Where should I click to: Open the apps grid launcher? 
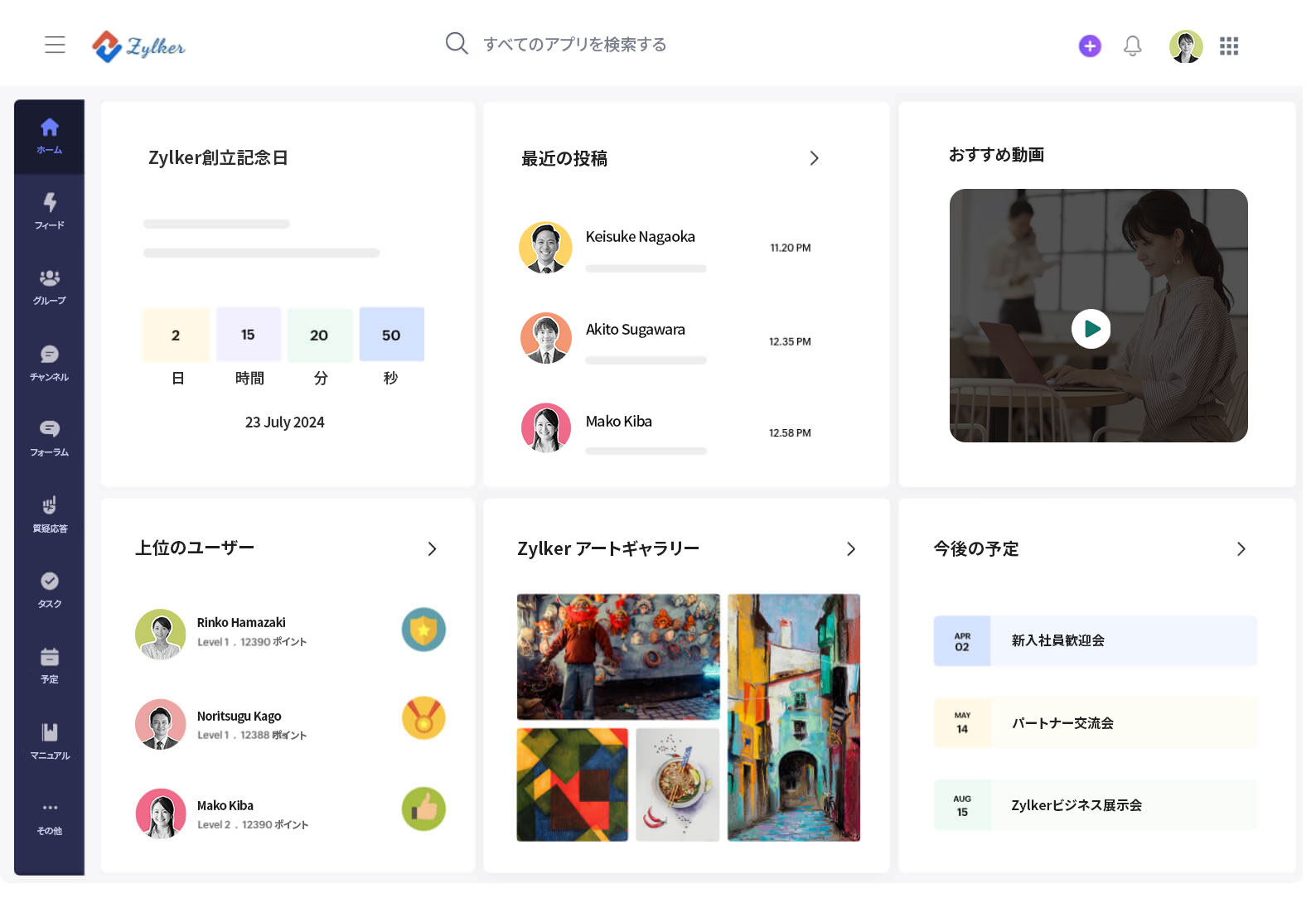[1229, 46]
